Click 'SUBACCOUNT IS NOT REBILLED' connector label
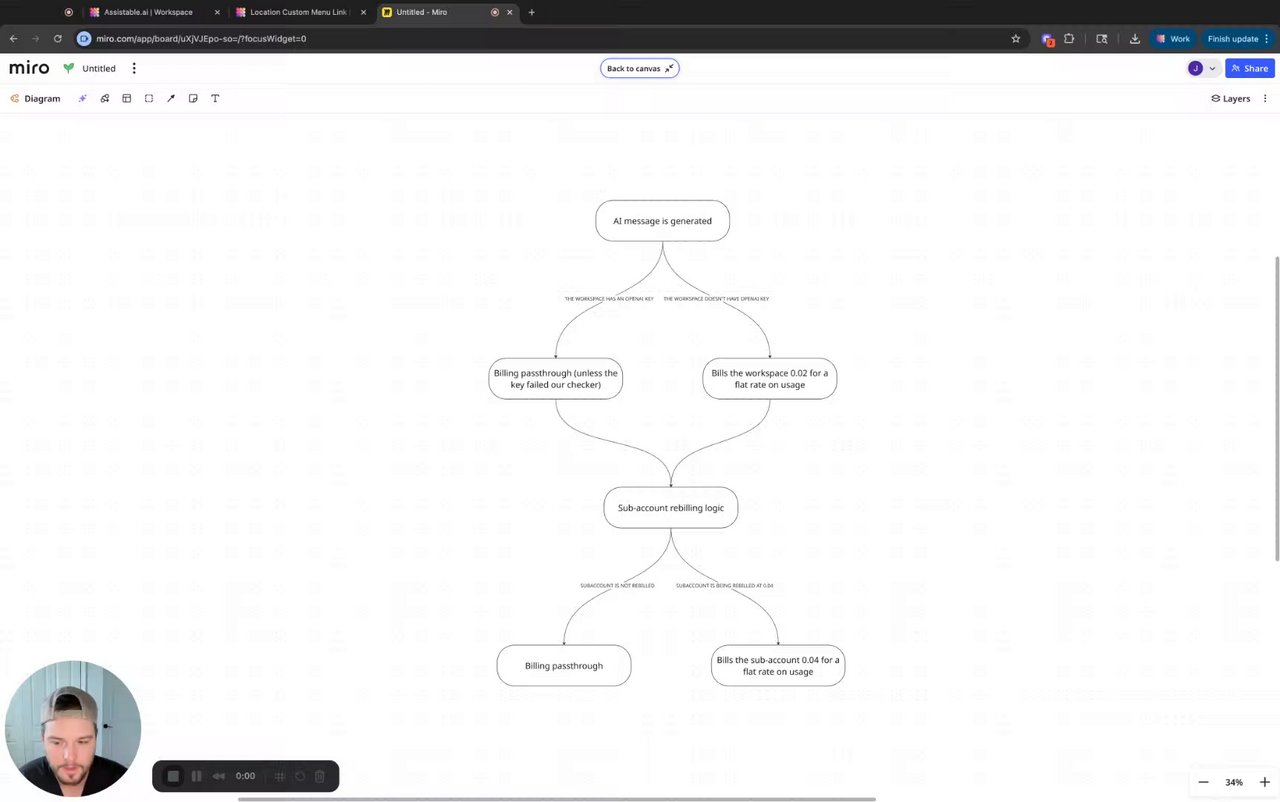Screen dimensions: 1280x802 [617, 585]
